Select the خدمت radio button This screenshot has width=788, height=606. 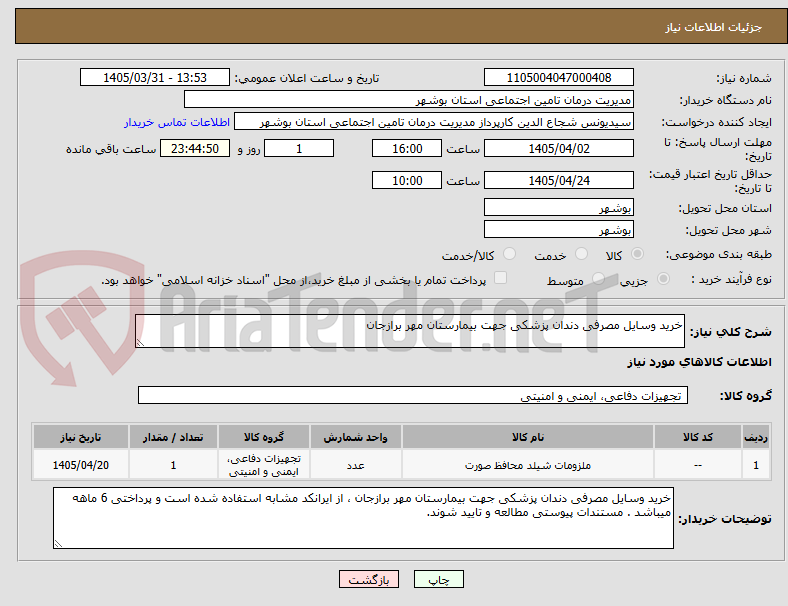coord(581,254)
